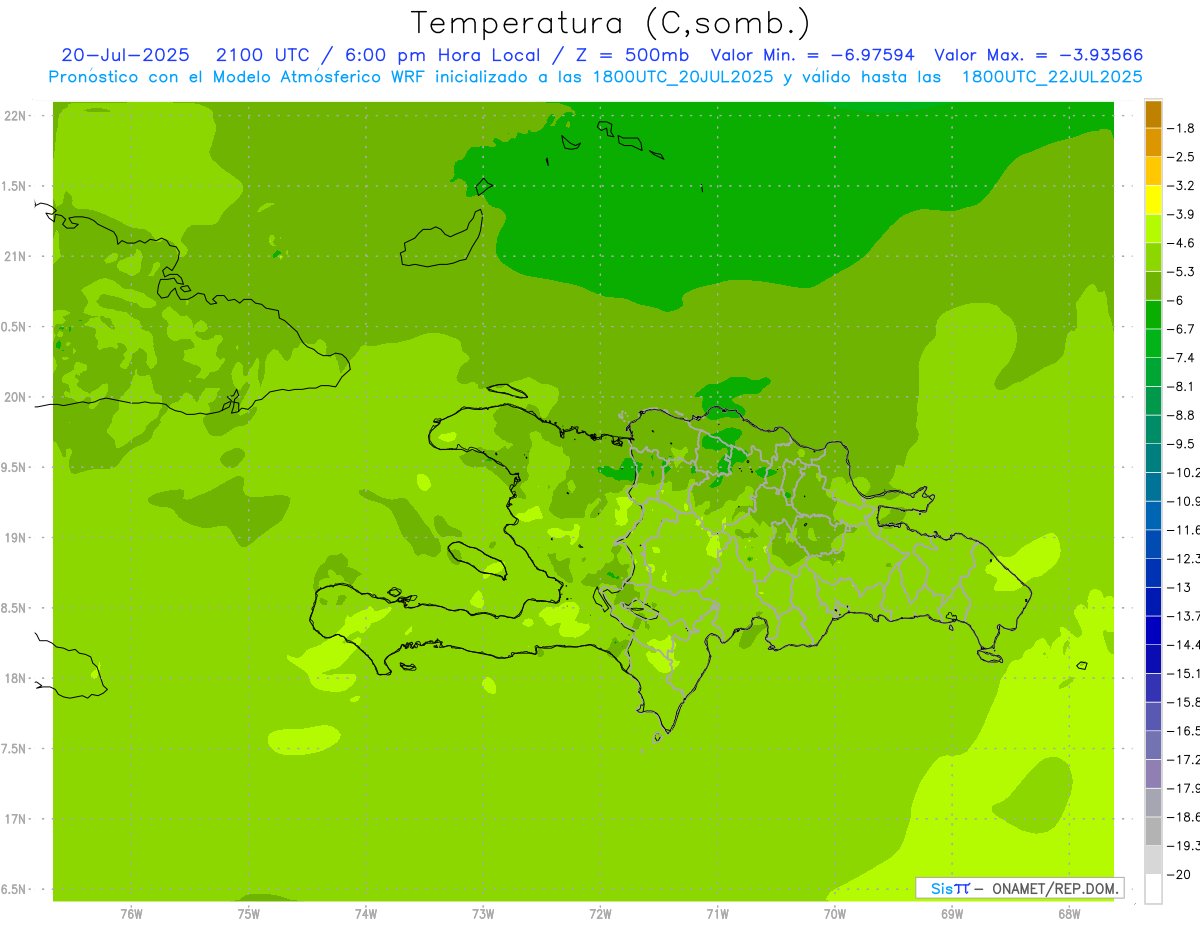
Task: Click the '-8.8' colorbar value
Action: pyautogui.click(x=1181, y=415)
